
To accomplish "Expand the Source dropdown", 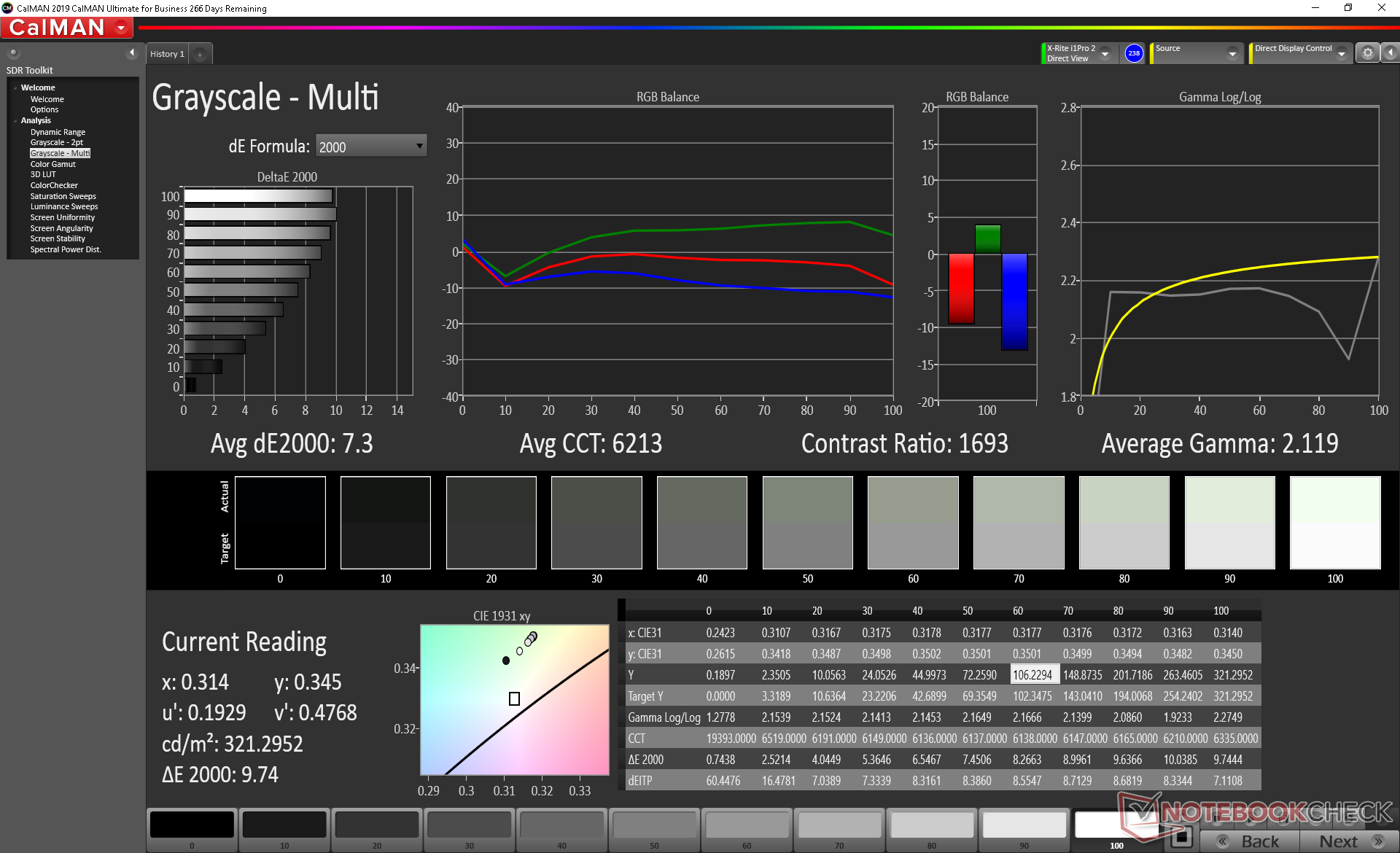I will click(x=1232, y=54).
